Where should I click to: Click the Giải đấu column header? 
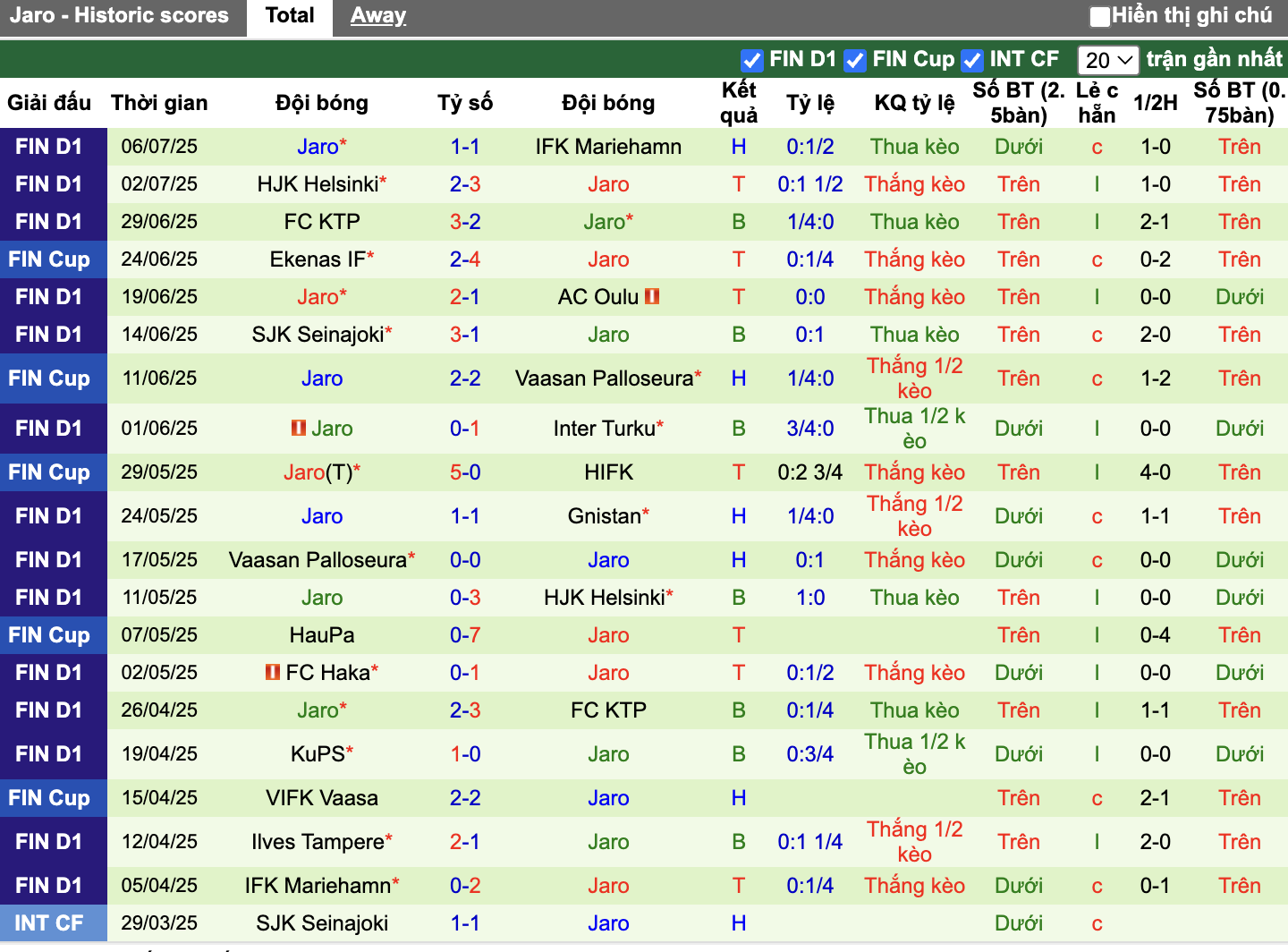(49, 103)
